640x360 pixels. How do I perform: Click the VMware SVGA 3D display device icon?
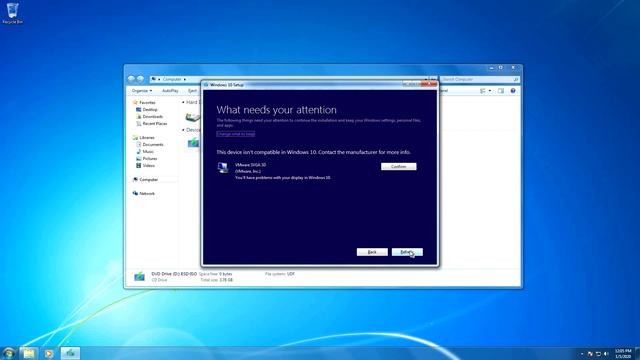pos(223,167)
